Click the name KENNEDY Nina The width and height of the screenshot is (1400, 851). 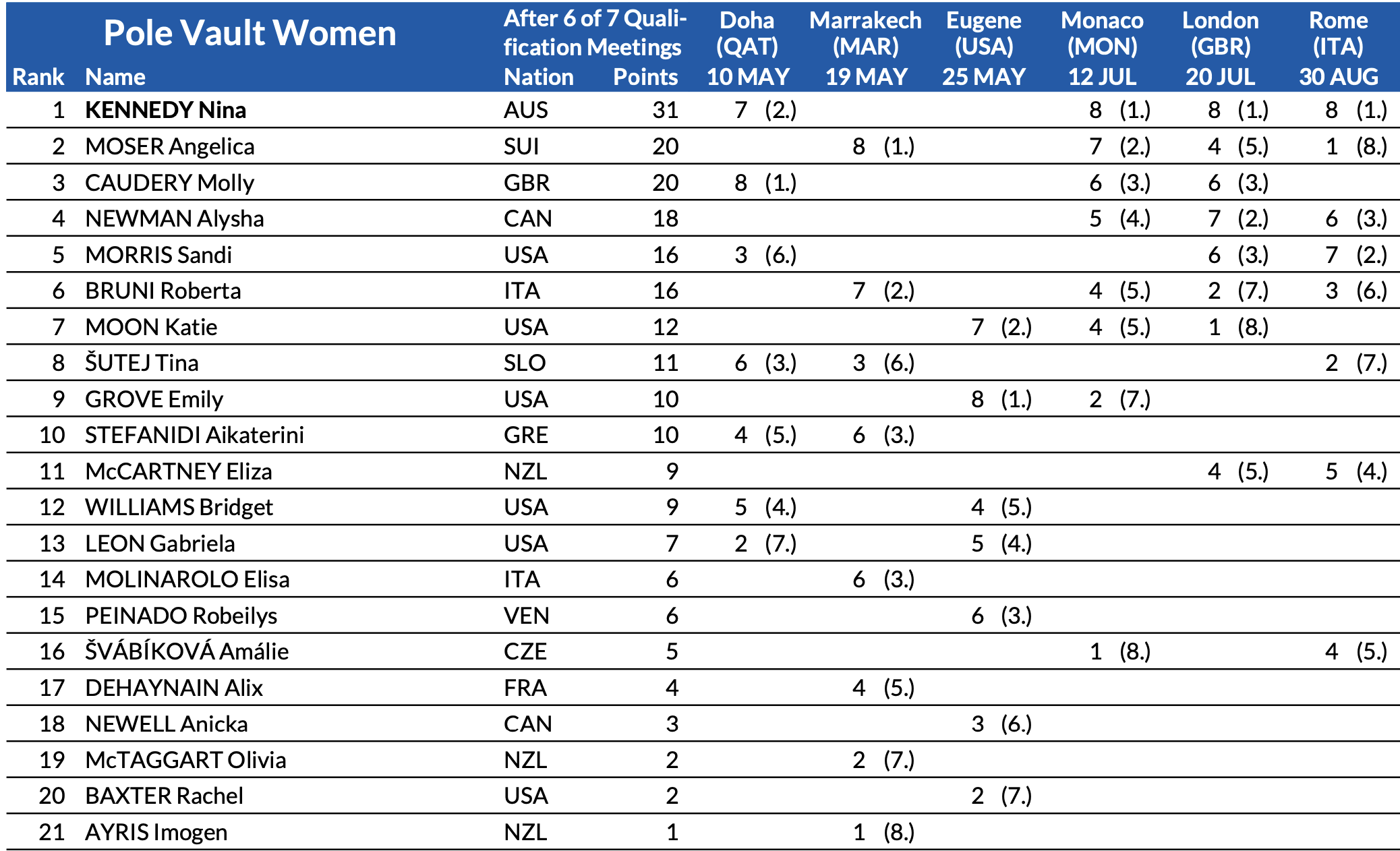pyautogui.click(x=165, y=110)
